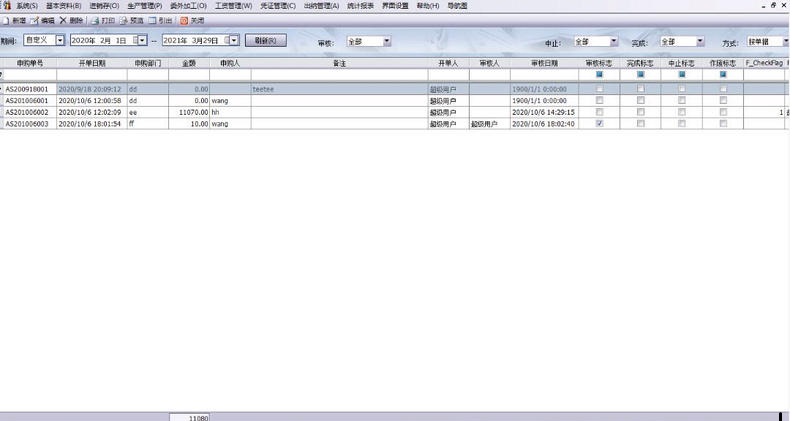The image size is (792, 421).
Task: Click the F_CheckFlag column header
Action: (764, 63)
